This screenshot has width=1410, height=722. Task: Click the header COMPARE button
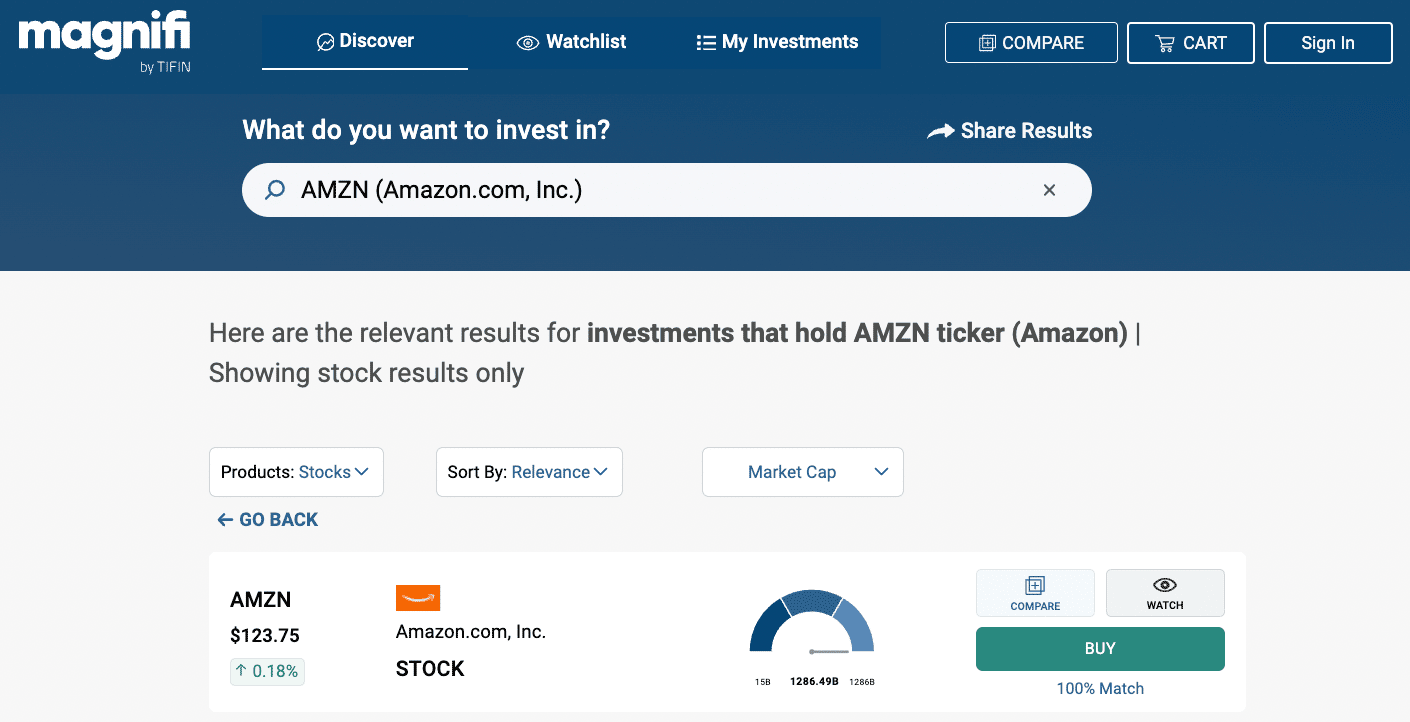[1031, 43]
